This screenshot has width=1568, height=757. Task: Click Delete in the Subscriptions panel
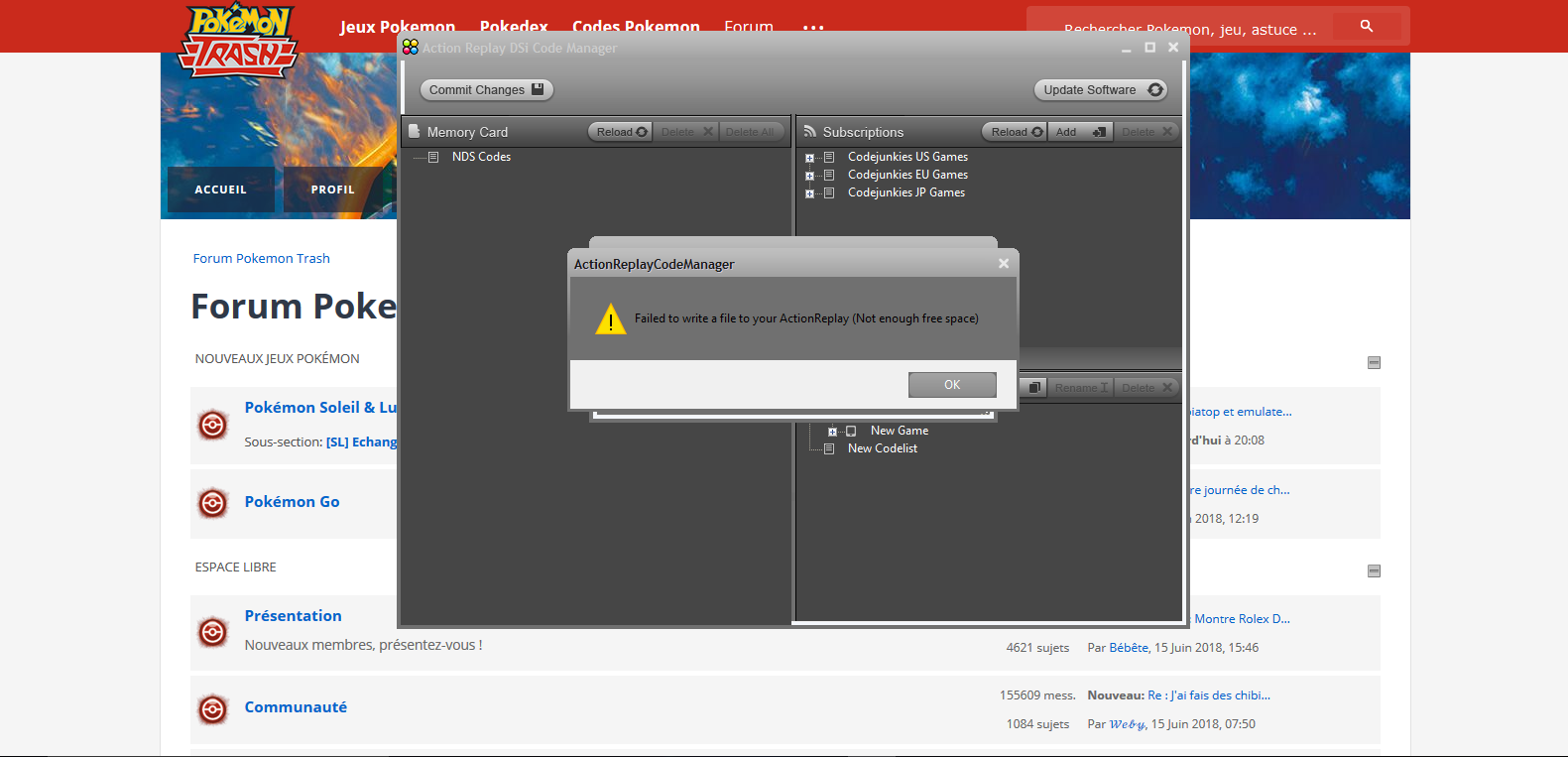pos(1146,132)
